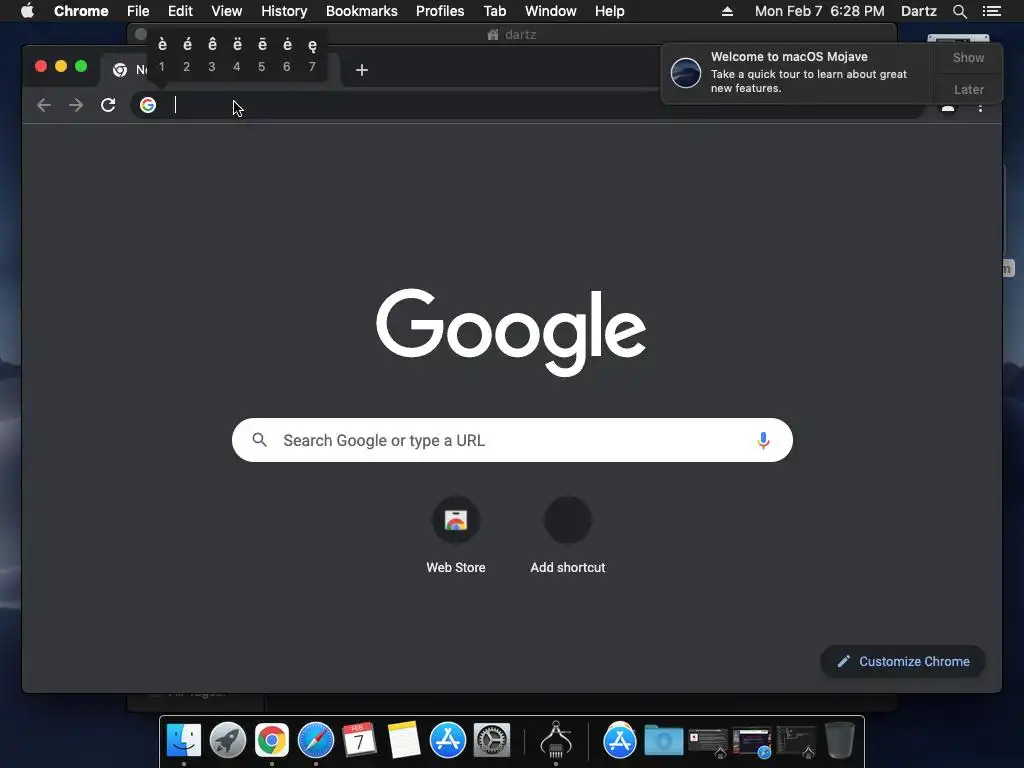This screenshot has width=1024, height=768.
Task: Click the Search Google or type a URL box
Action: point(512,440)
